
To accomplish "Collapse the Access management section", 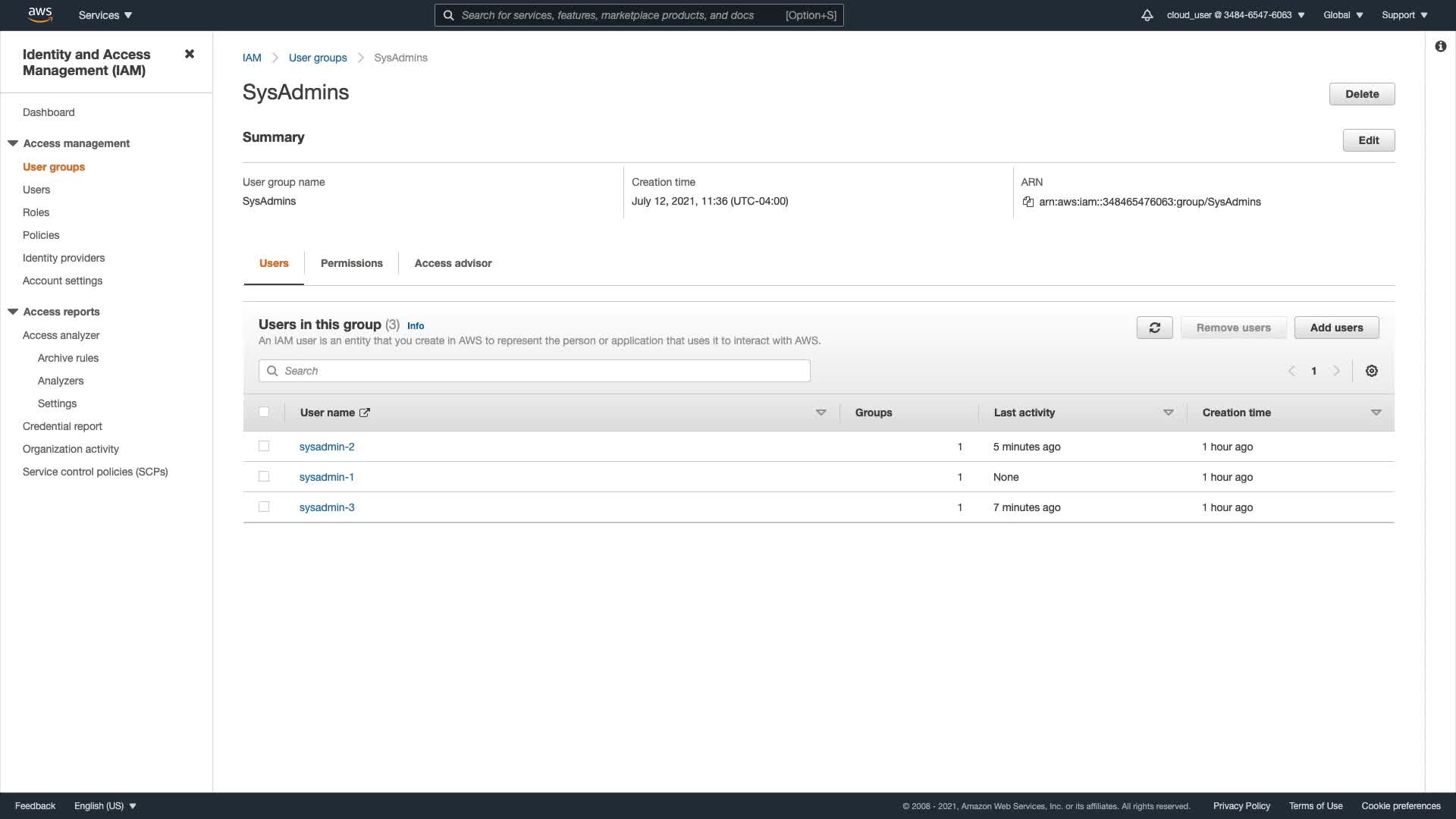I will [x=13, y=143].
